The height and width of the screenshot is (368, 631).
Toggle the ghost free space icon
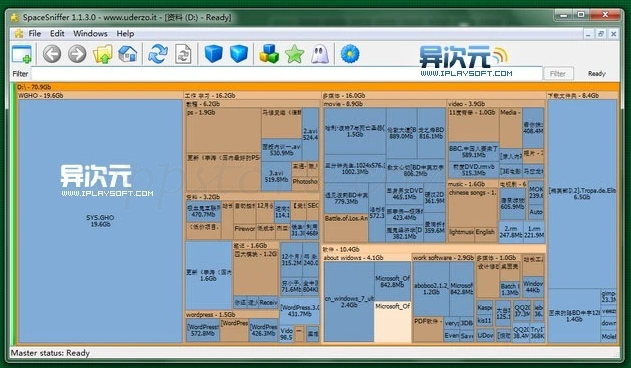320,54
